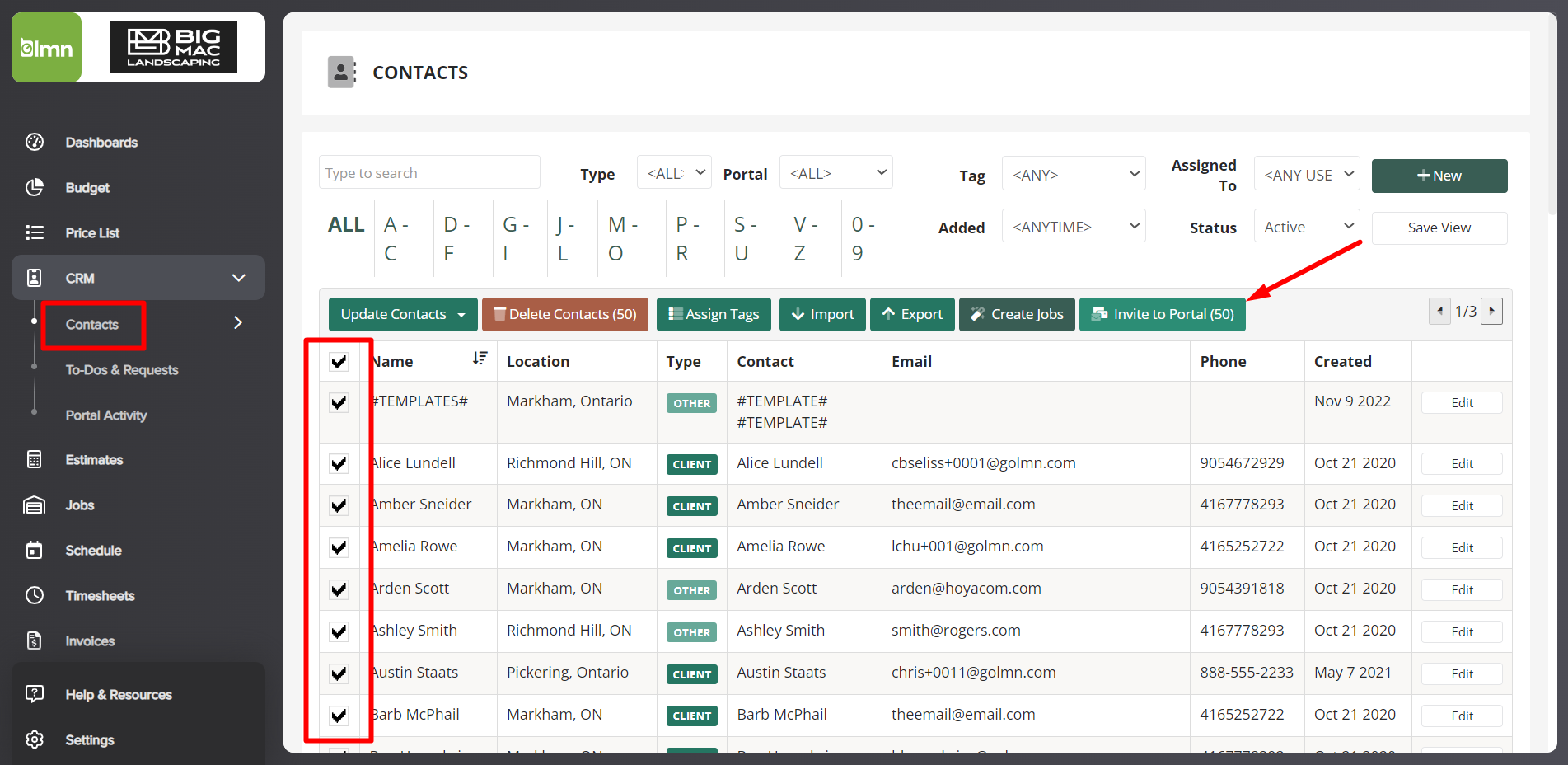The image size is (1568, 765).
Task: Click the Budget pie chart icon
Action: [x=35, y=187]
